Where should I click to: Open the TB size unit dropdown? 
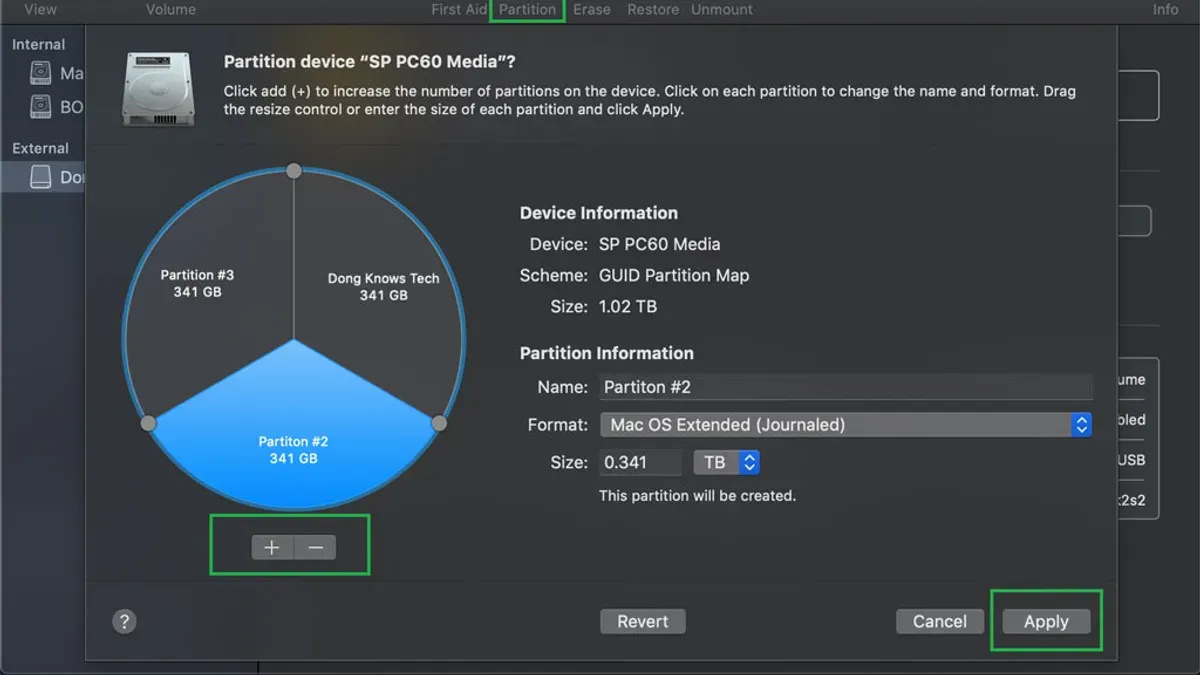point(727,462)
